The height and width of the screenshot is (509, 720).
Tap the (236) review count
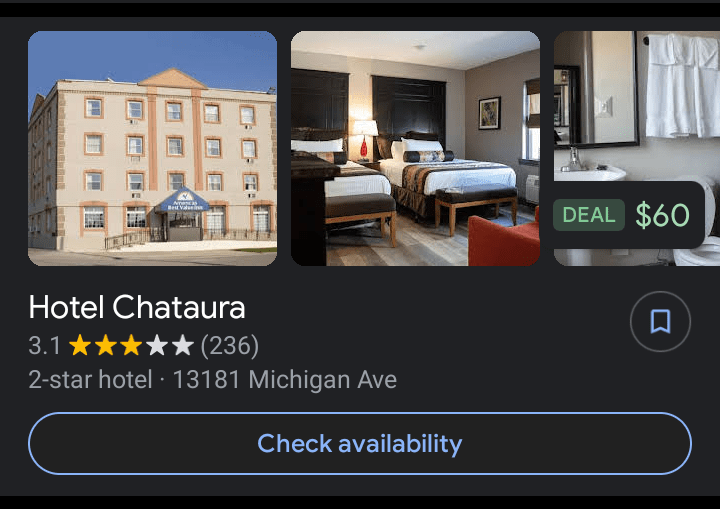[x=230, y=345]
